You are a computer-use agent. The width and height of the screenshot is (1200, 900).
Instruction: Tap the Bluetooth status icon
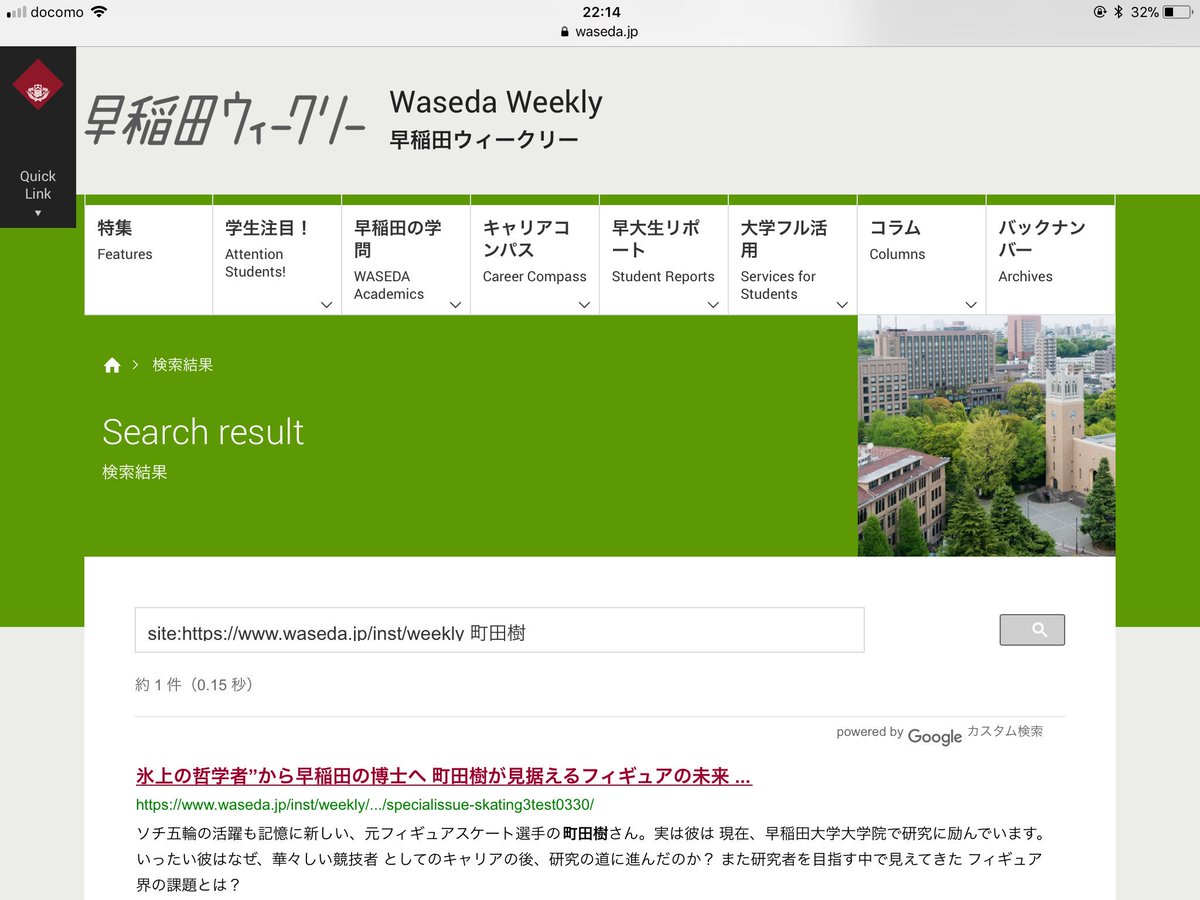[1119, 12]
